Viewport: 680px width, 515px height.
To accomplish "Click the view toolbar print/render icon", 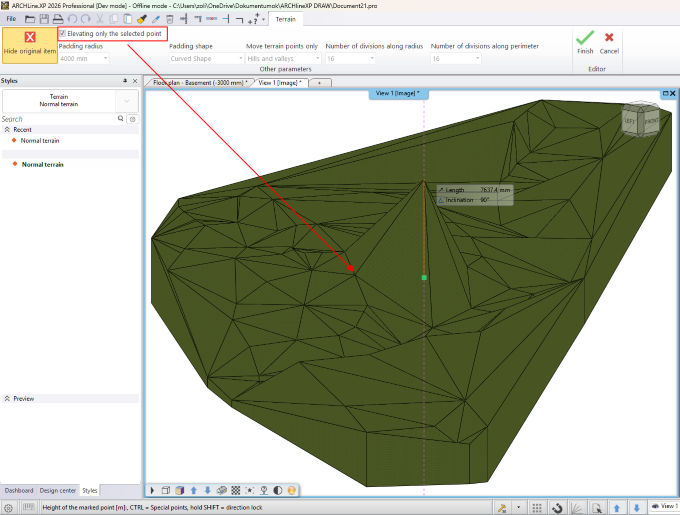I will pos(222,490).
